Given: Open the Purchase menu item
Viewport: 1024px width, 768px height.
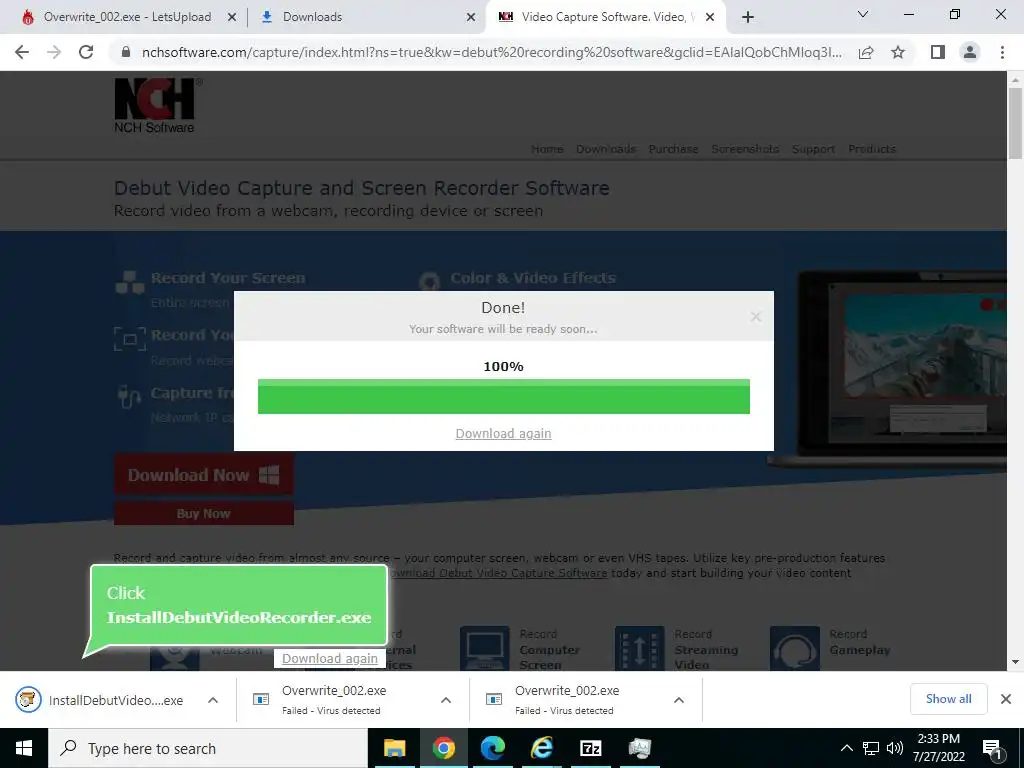Looking at the screenshot, I should pyautogui.click(x=673, y=149).
